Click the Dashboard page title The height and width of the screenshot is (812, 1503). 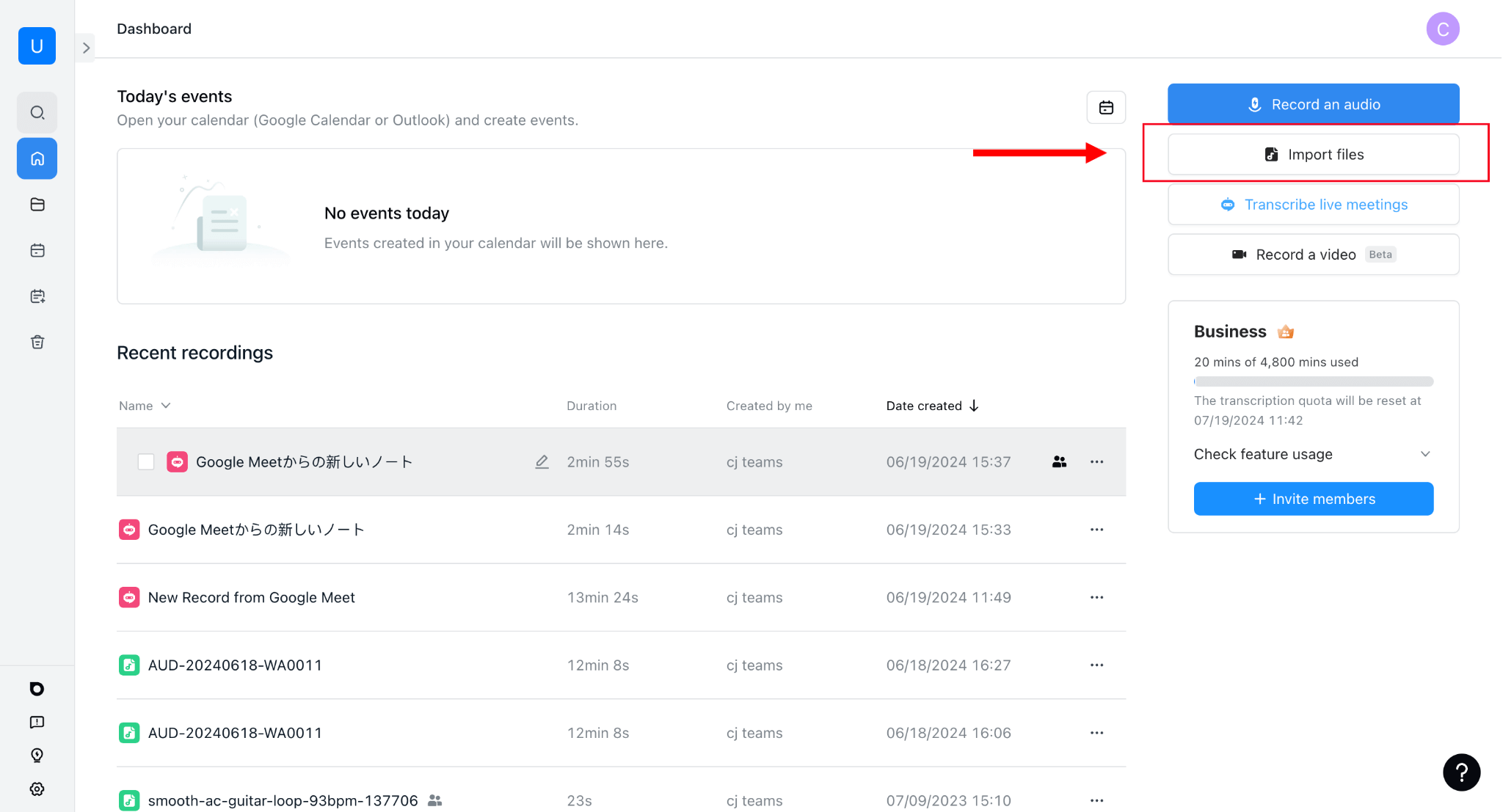[x=154, y=29]
